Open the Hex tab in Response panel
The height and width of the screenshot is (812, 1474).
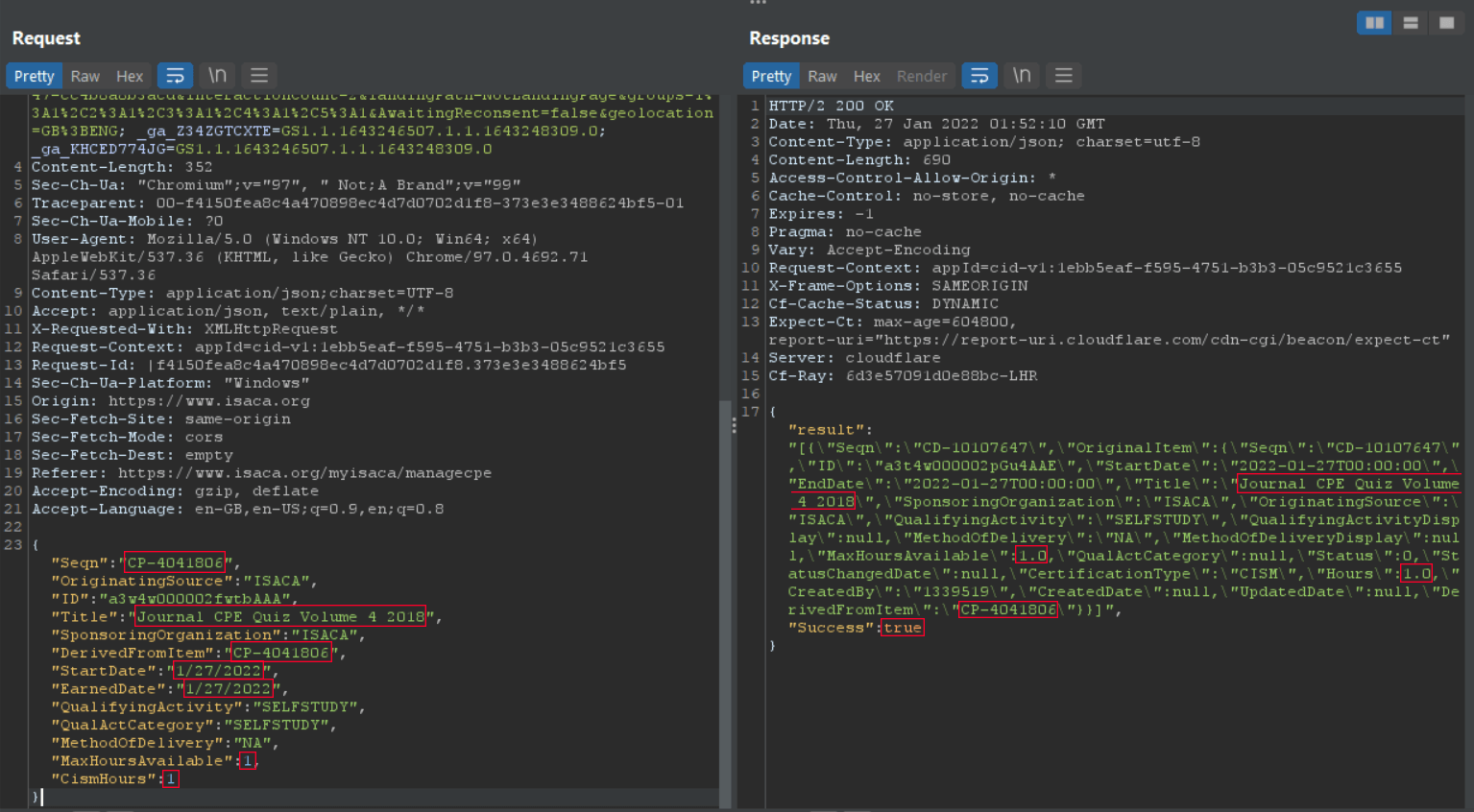(x=867, y=76)
